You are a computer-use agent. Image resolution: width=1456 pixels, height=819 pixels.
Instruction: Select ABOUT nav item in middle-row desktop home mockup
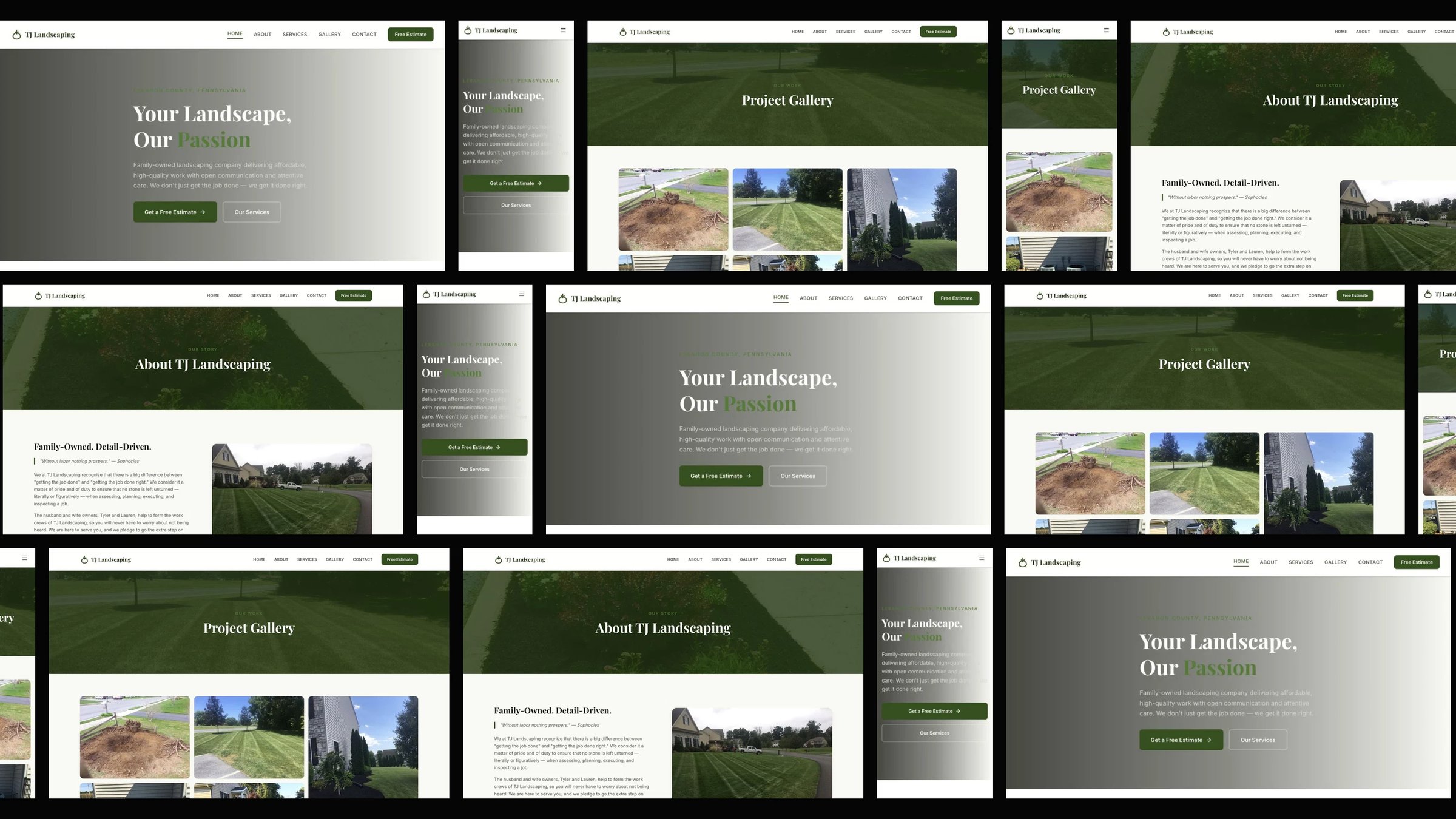808,298
